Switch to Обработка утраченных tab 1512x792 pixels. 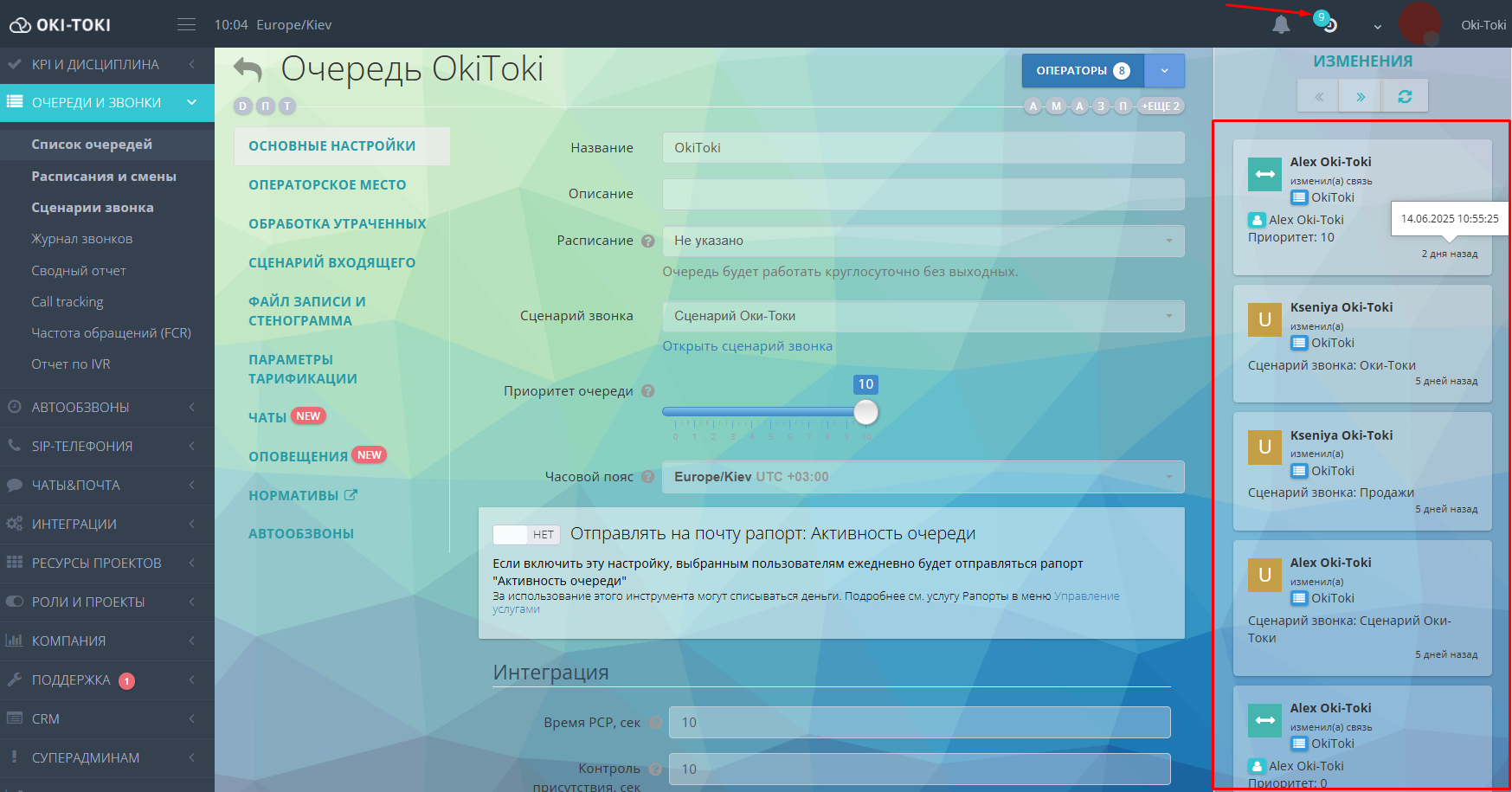338,224
